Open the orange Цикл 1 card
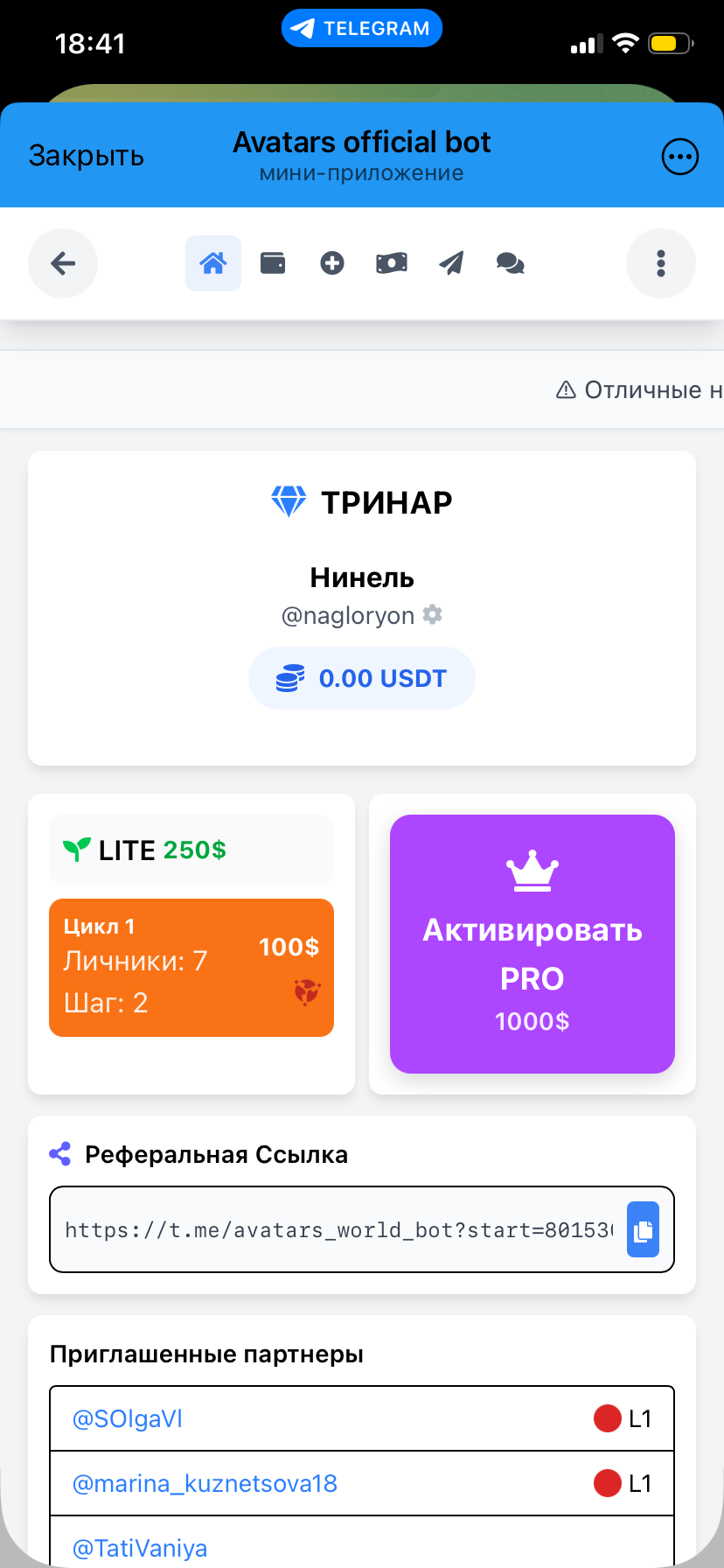 [191, 968]
